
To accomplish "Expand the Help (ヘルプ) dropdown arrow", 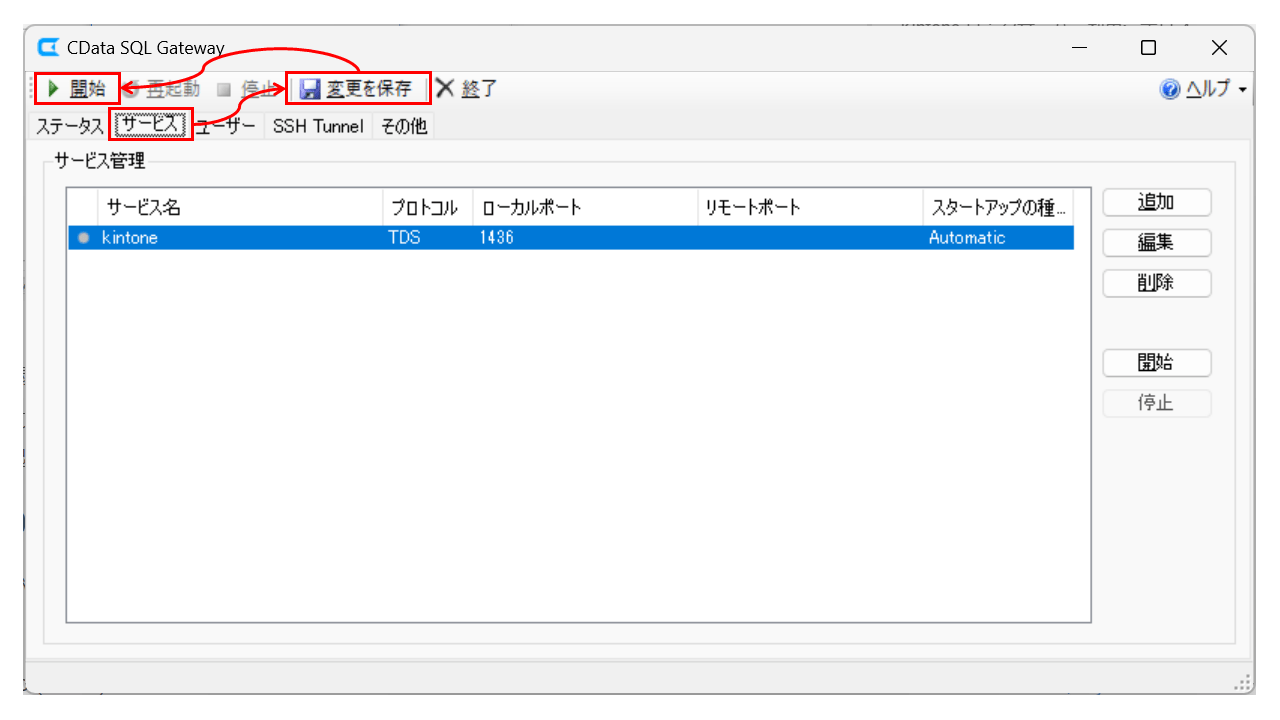I will (x=1242, y=90).
